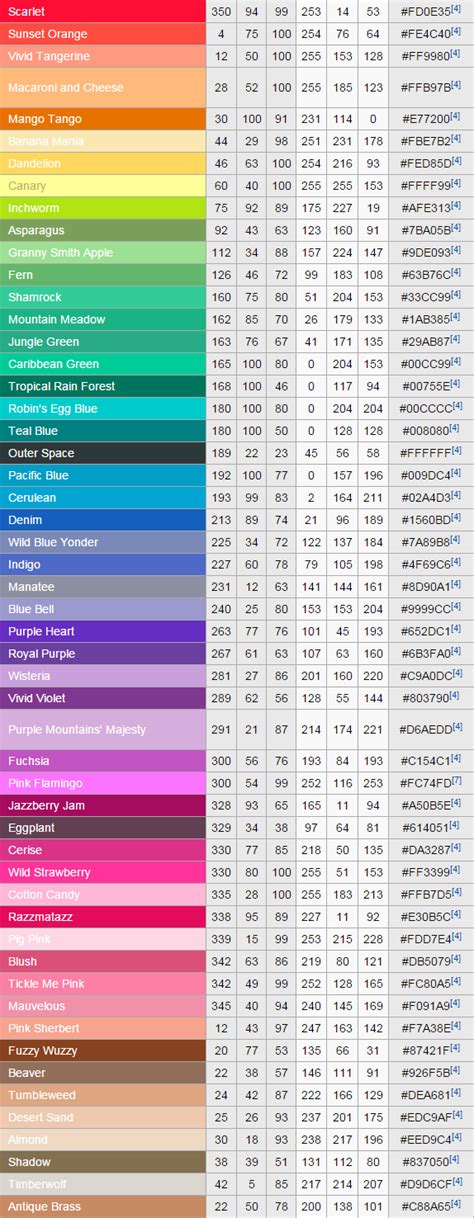This screenshot has height=1218, width=474.
Task: Click the value 350 in the Scarlet row
Action: pos(220,11)
